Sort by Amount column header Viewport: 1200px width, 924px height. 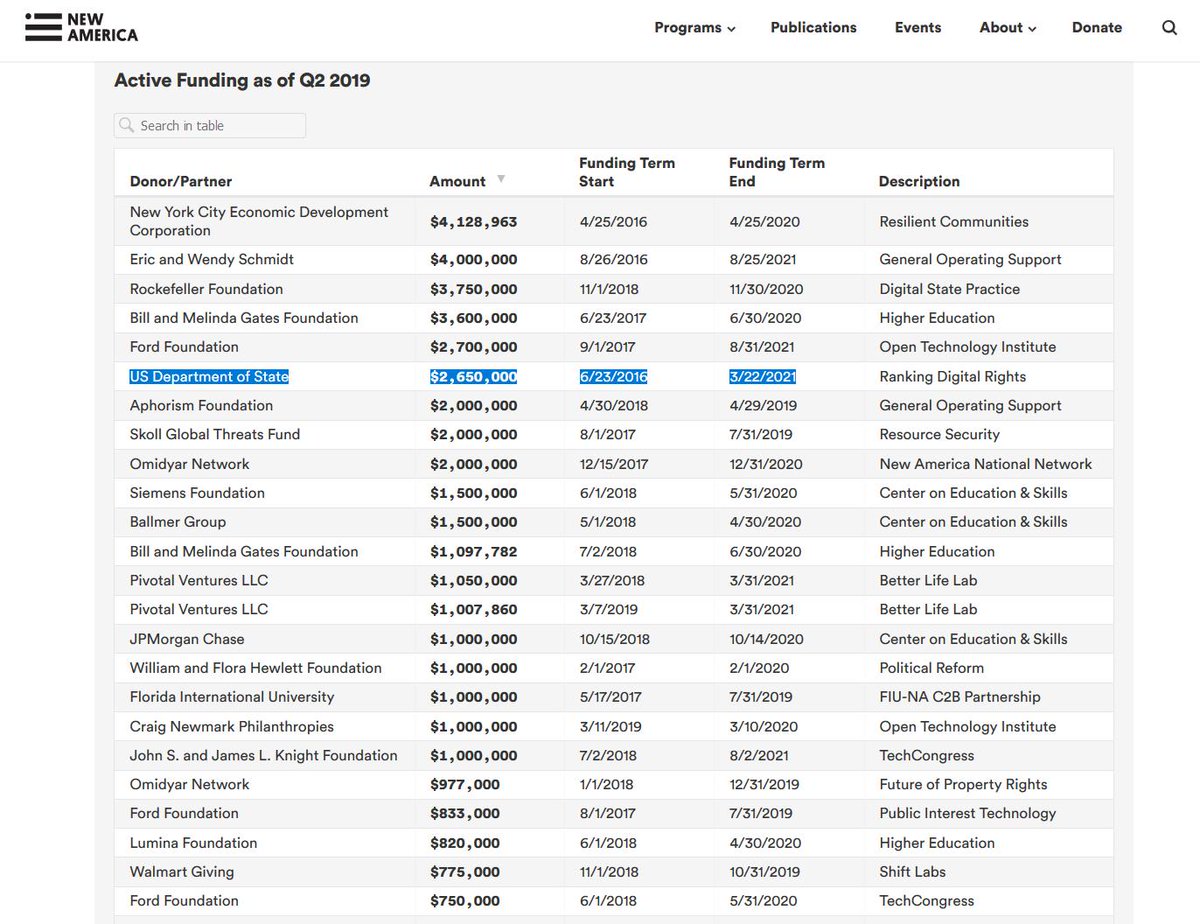coord(457,181)
